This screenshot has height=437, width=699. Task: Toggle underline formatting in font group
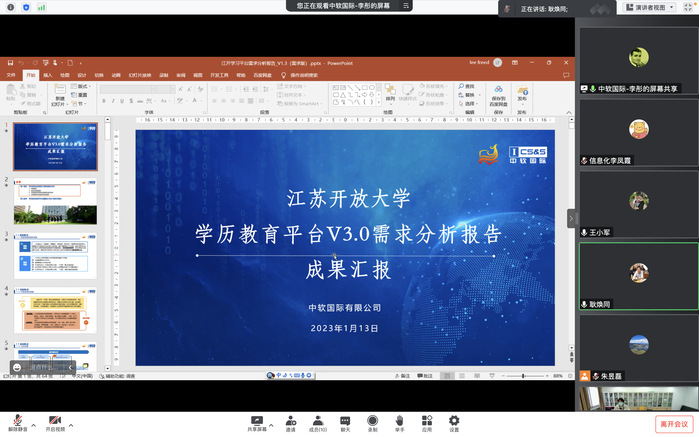pos(122,101)
